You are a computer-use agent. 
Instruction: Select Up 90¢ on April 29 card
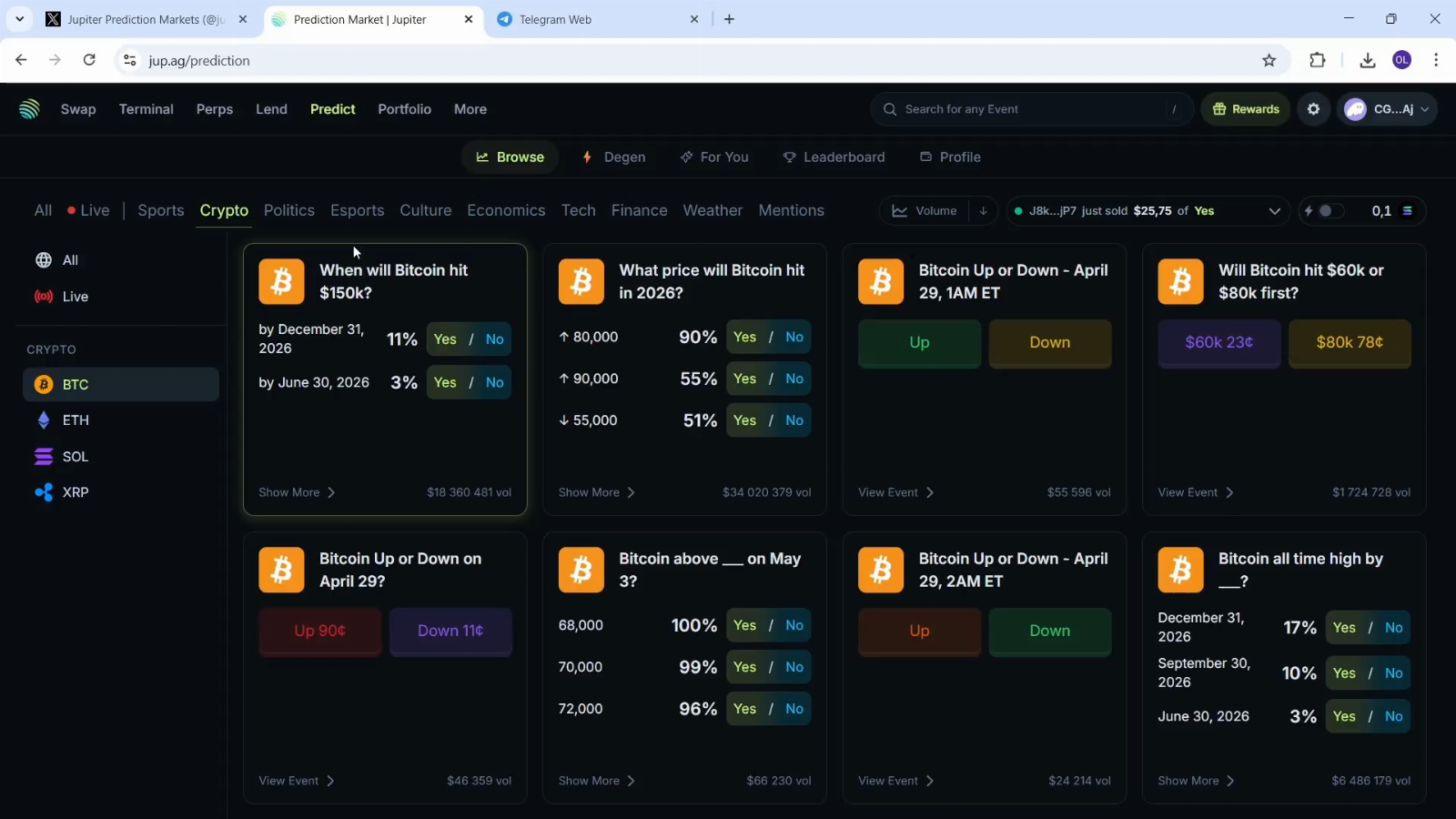pos(319,632)
